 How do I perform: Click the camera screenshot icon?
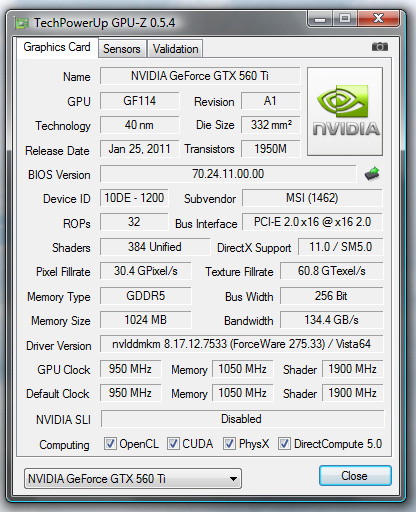(380, 47)
